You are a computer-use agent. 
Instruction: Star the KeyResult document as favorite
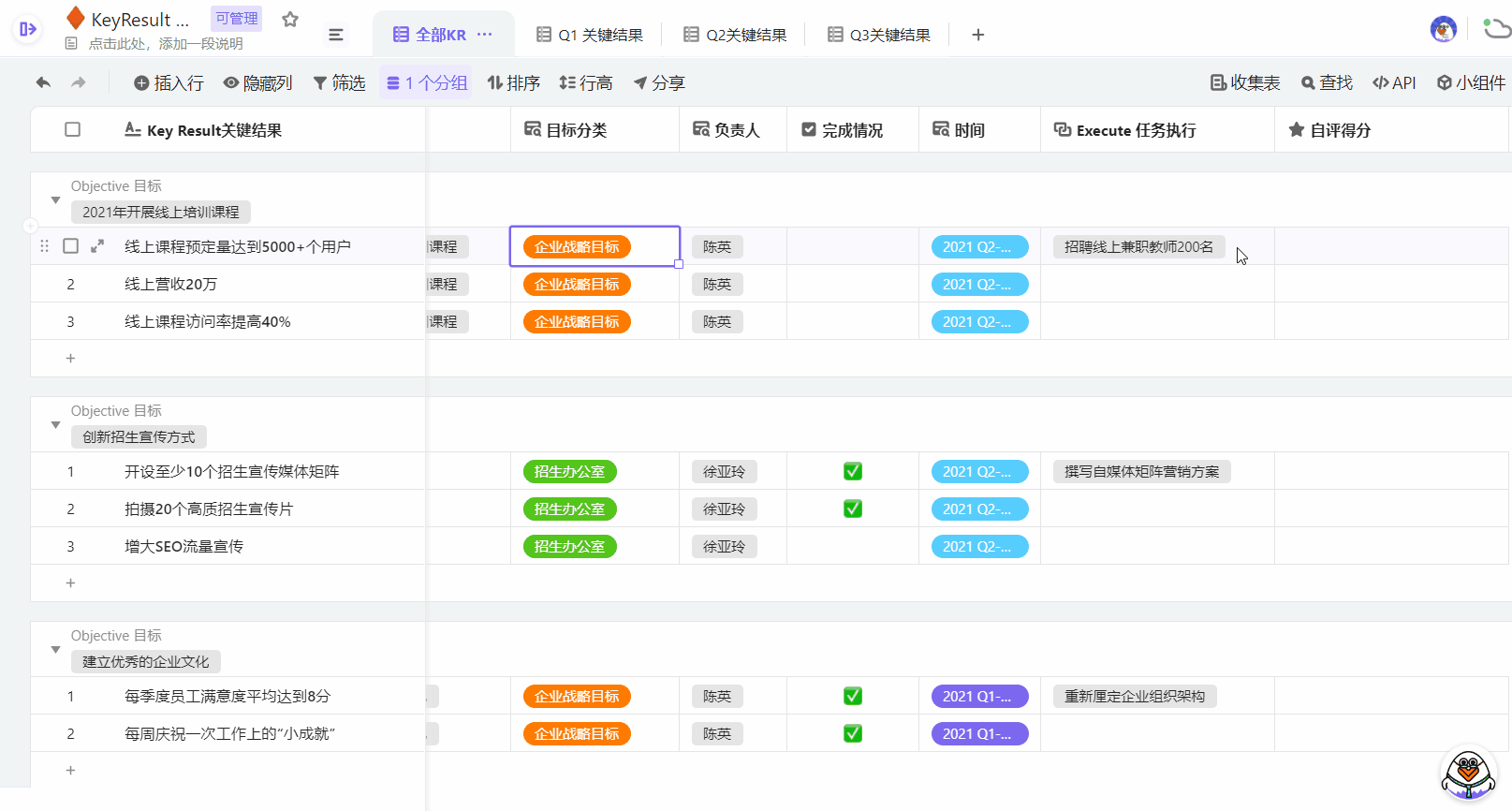[290, 20]
